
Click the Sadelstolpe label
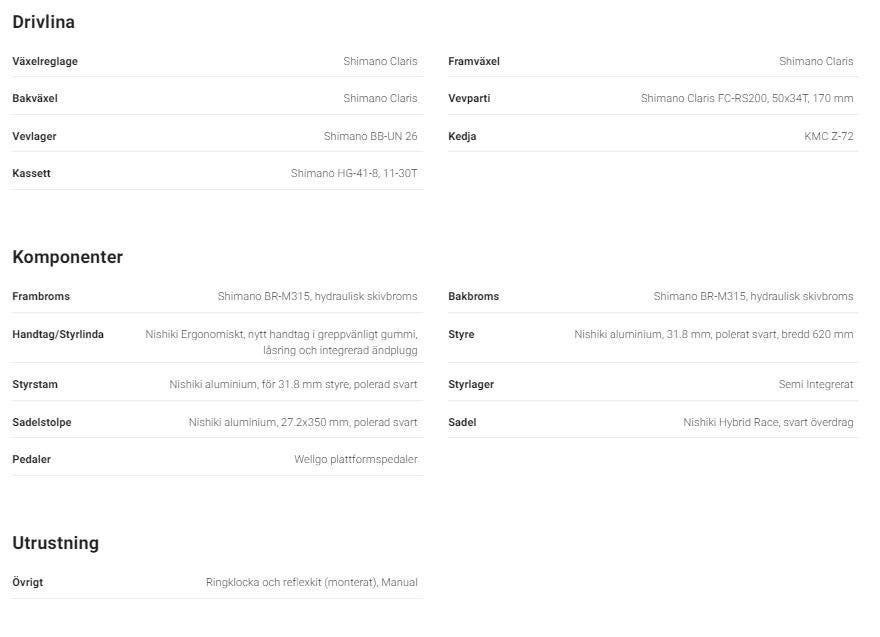42,422
